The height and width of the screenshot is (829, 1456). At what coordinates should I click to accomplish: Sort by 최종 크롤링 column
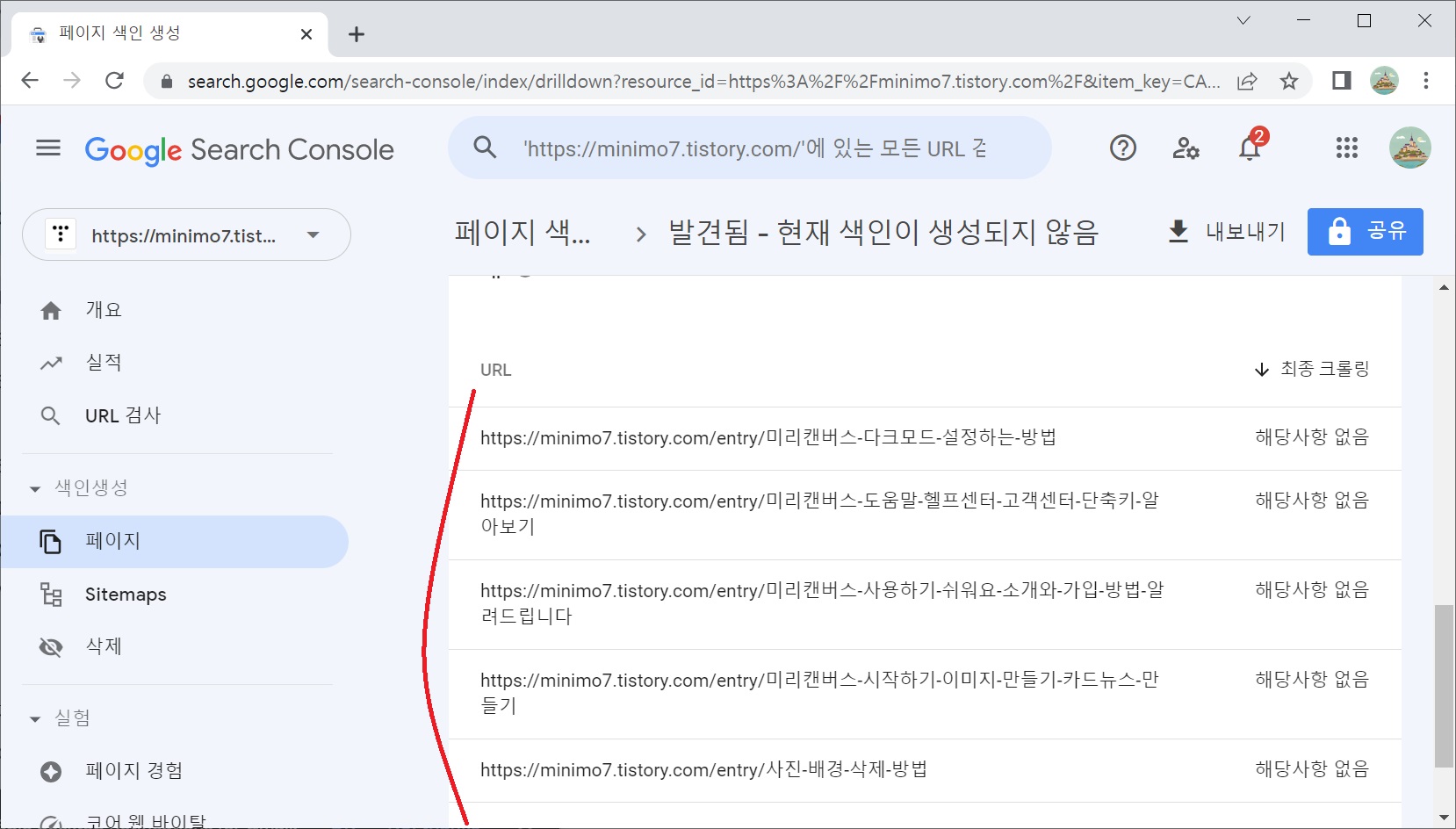coord(1312,369)
